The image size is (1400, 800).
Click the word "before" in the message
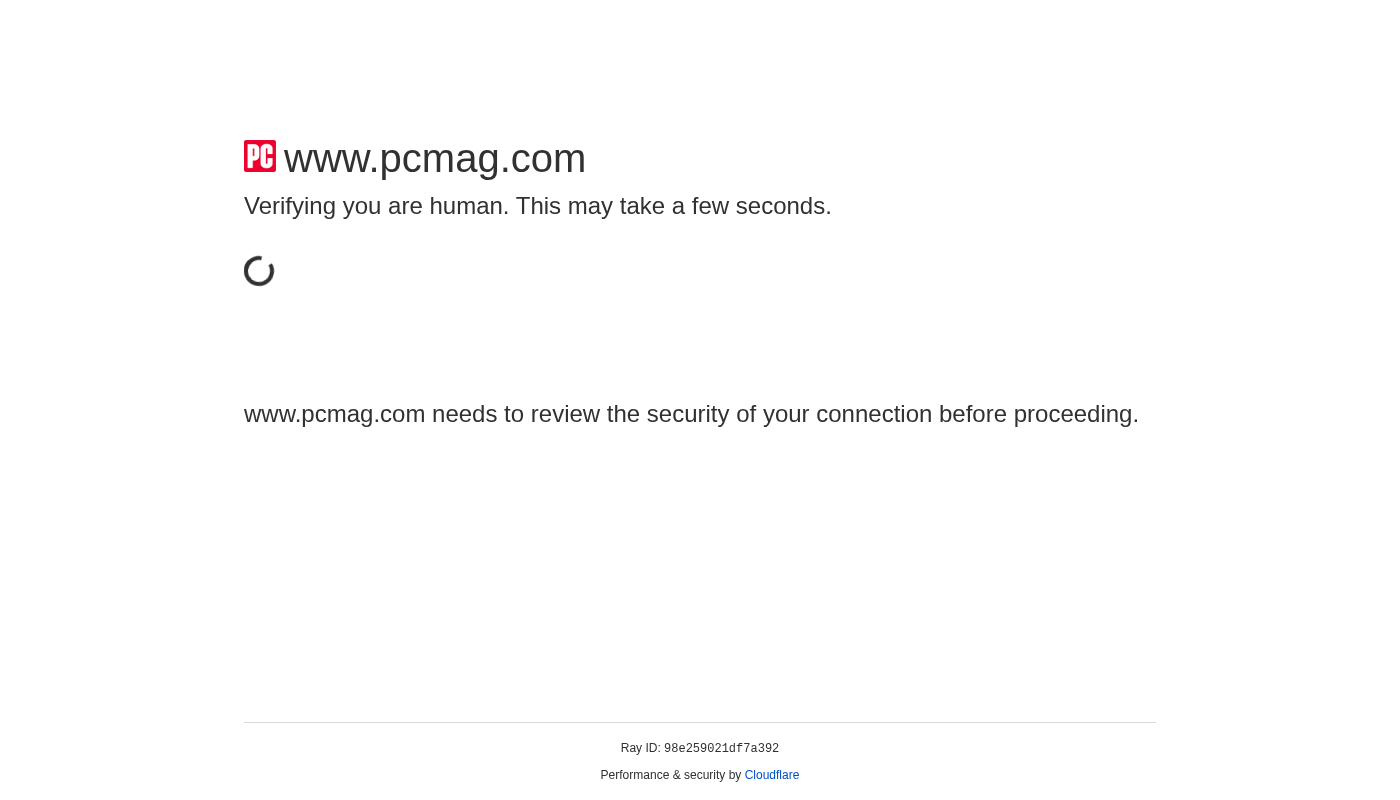pyautogui.click(x=972, y=414)
